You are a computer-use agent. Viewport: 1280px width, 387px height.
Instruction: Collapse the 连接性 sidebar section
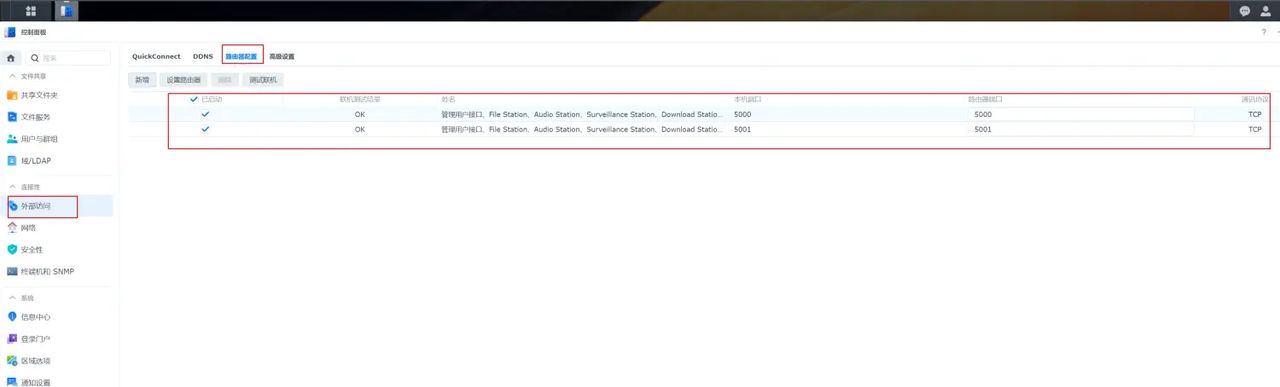click(12, 186)
